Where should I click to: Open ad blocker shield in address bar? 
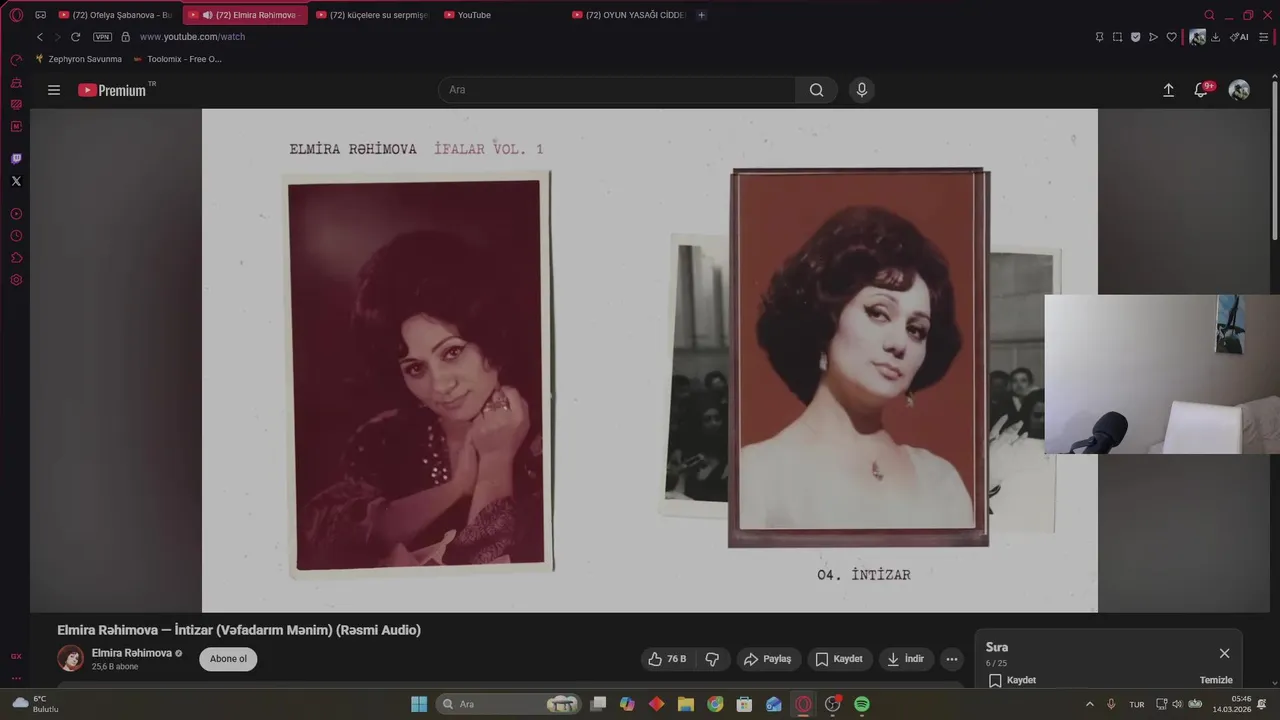pos(1135,37)
